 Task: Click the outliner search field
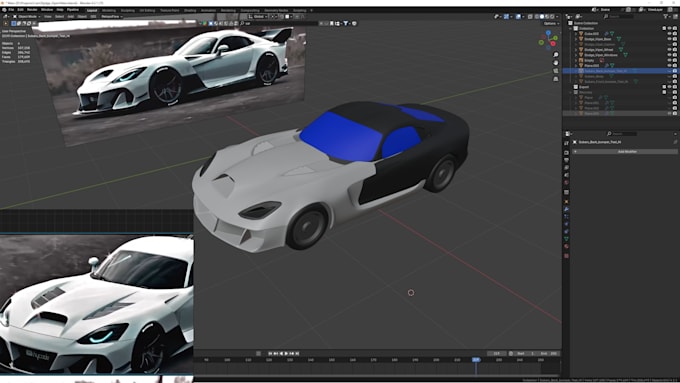(619, 16)
